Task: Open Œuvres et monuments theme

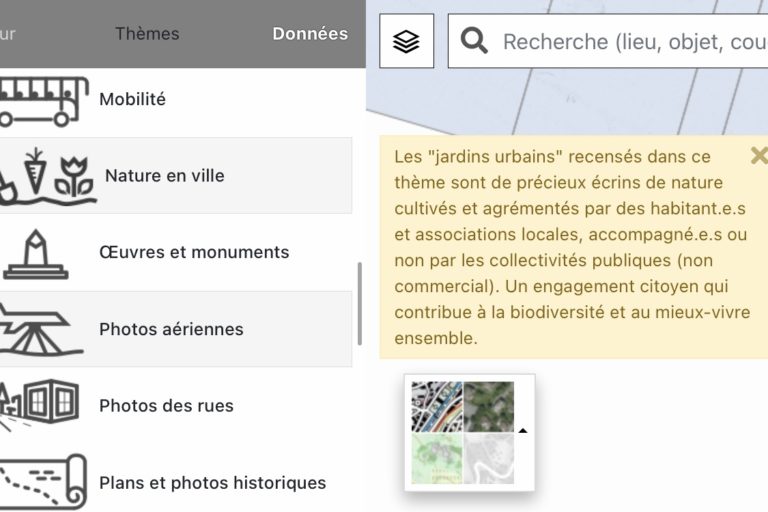Action: [194, 252]
